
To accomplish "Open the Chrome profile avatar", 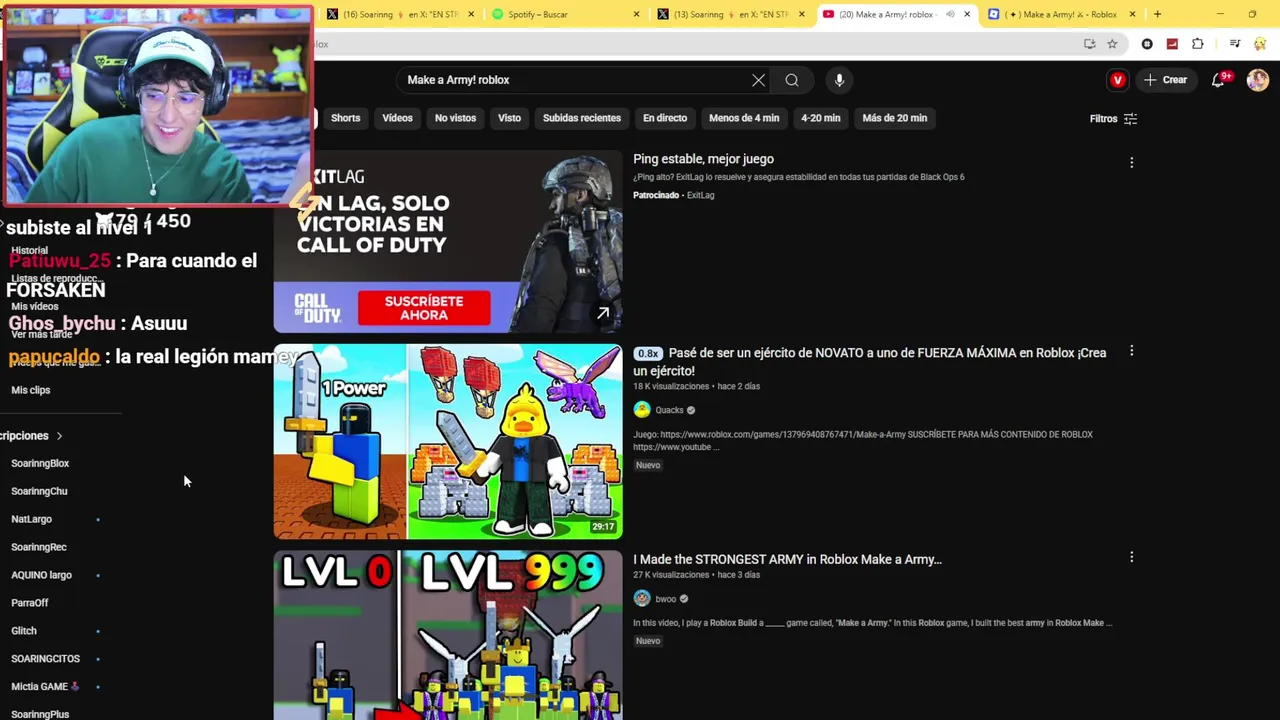I will (x=1260, y=44).
